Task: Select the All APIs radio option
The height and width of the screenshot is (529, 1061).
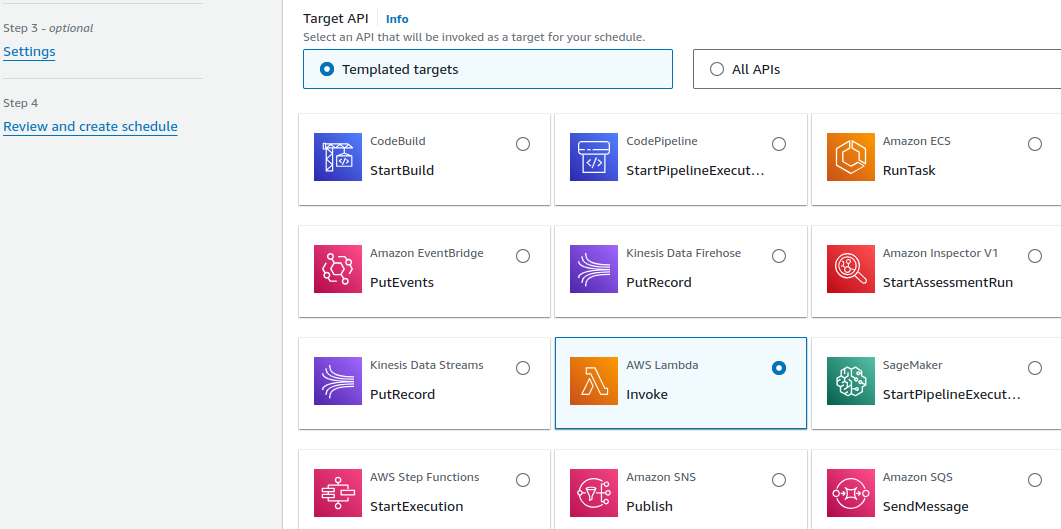Action: (716, 70)
